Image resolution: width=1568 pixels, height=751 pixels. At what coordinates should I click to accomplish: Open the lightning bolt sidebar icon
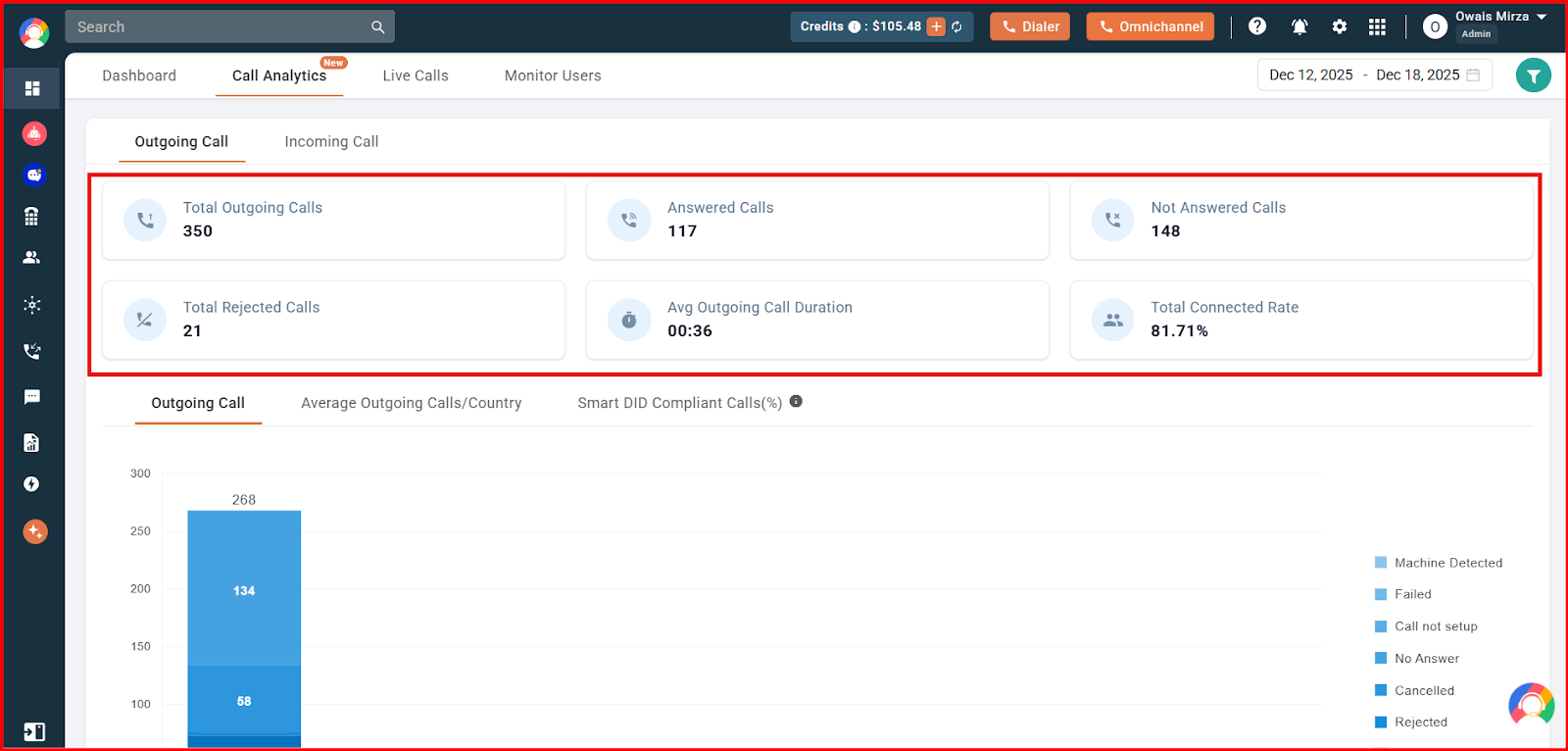(32, 484)
